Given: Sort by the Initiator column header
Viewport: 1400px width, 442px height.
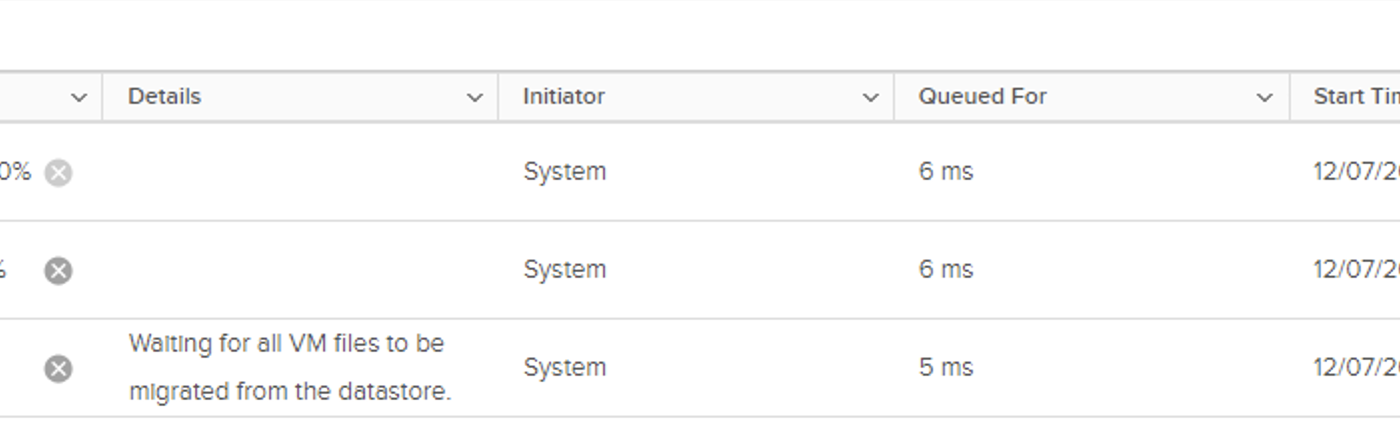Looking at the screenshot, I should (564, 97).
